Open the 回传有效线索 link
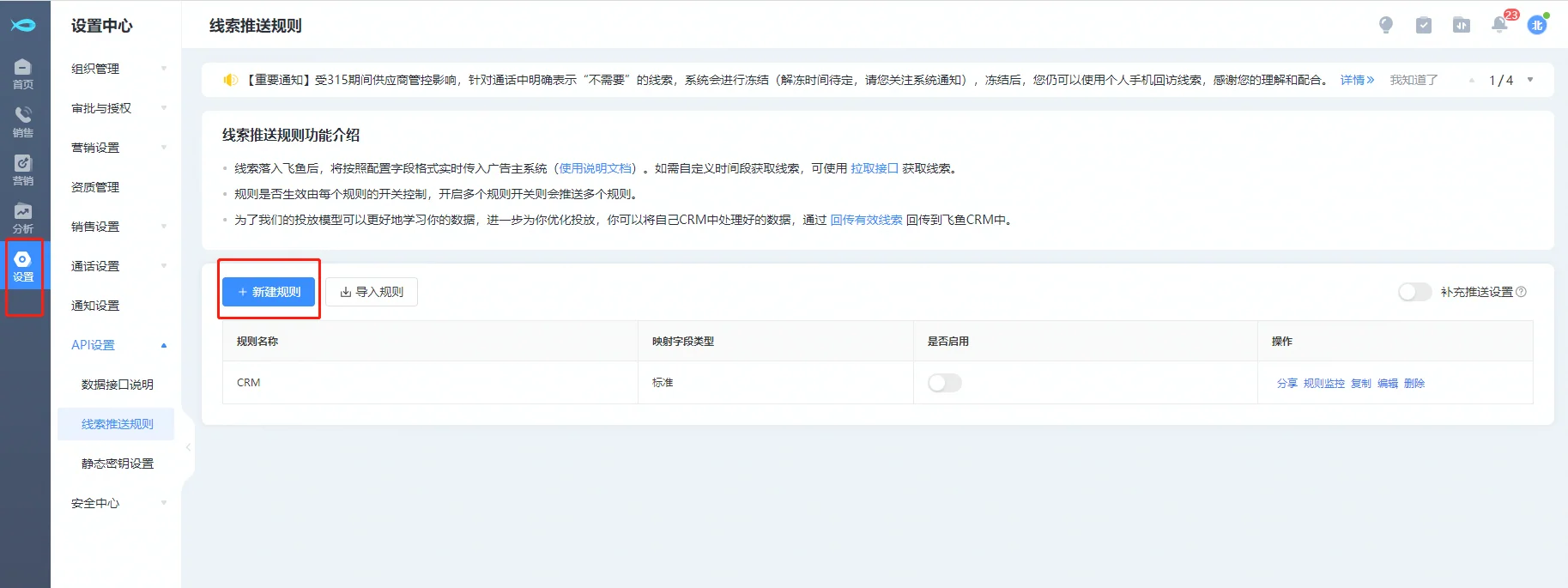 866,220
